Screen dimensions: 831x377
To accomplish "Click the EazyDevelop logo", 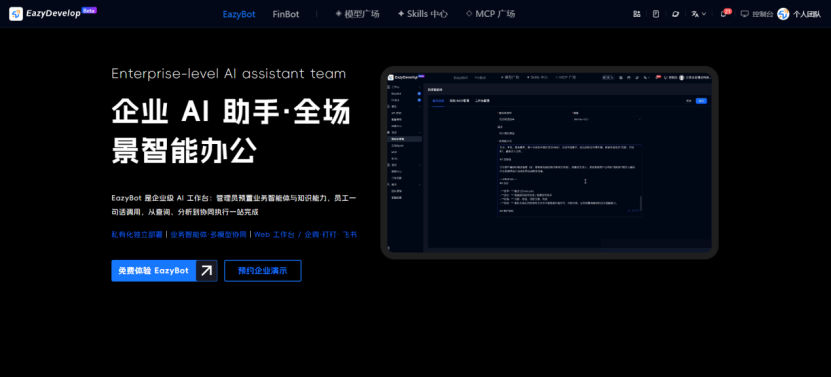I will 53,14.
